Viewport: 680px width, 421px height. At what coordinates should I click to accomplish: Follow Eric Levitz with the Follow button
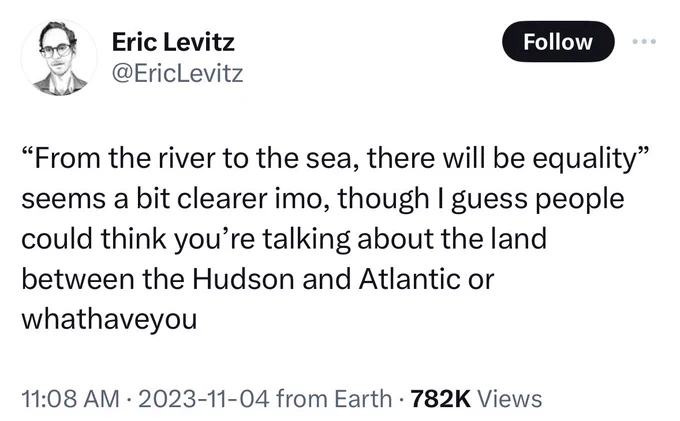[558, 42]
